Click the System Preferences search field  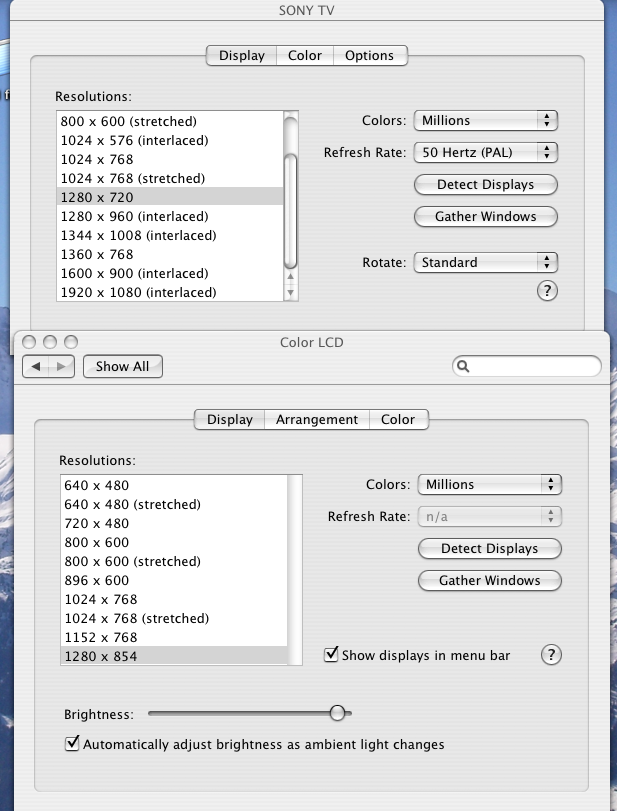click(x=526, y=366)
